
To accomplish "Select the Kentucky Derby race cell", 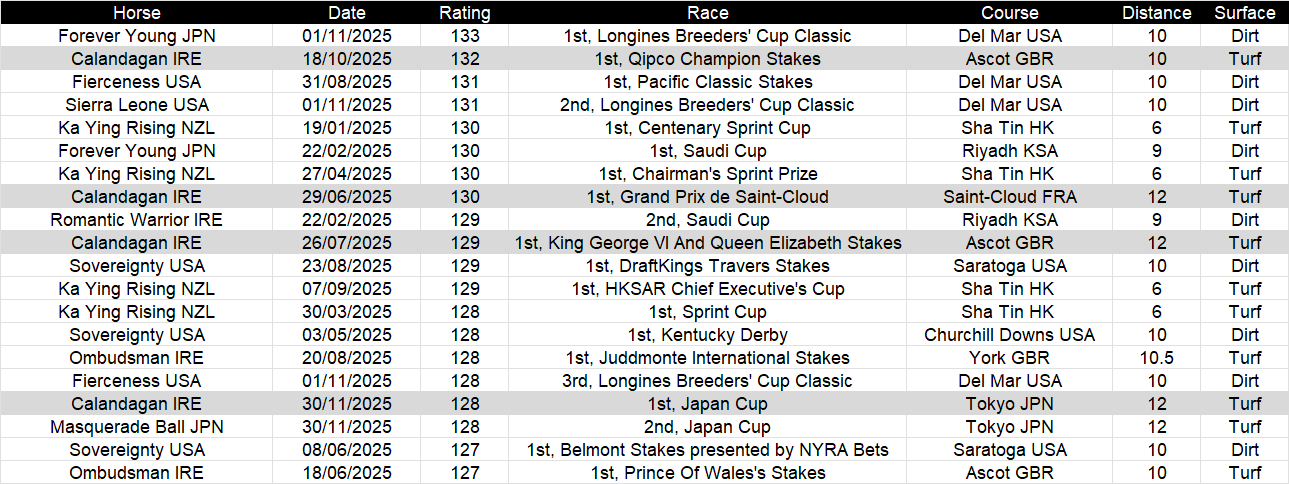I will (708, 335).
